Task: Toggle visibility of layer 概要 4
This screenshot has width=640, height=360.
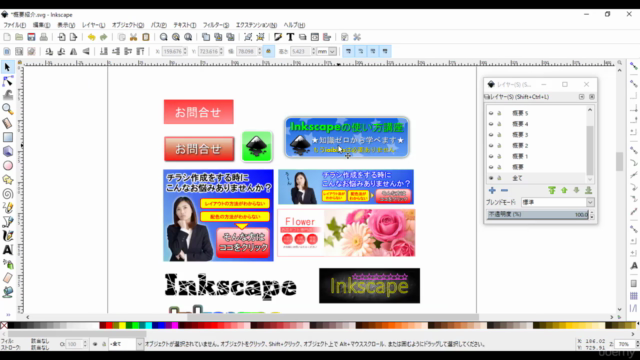Action: [x=491, y=124]
